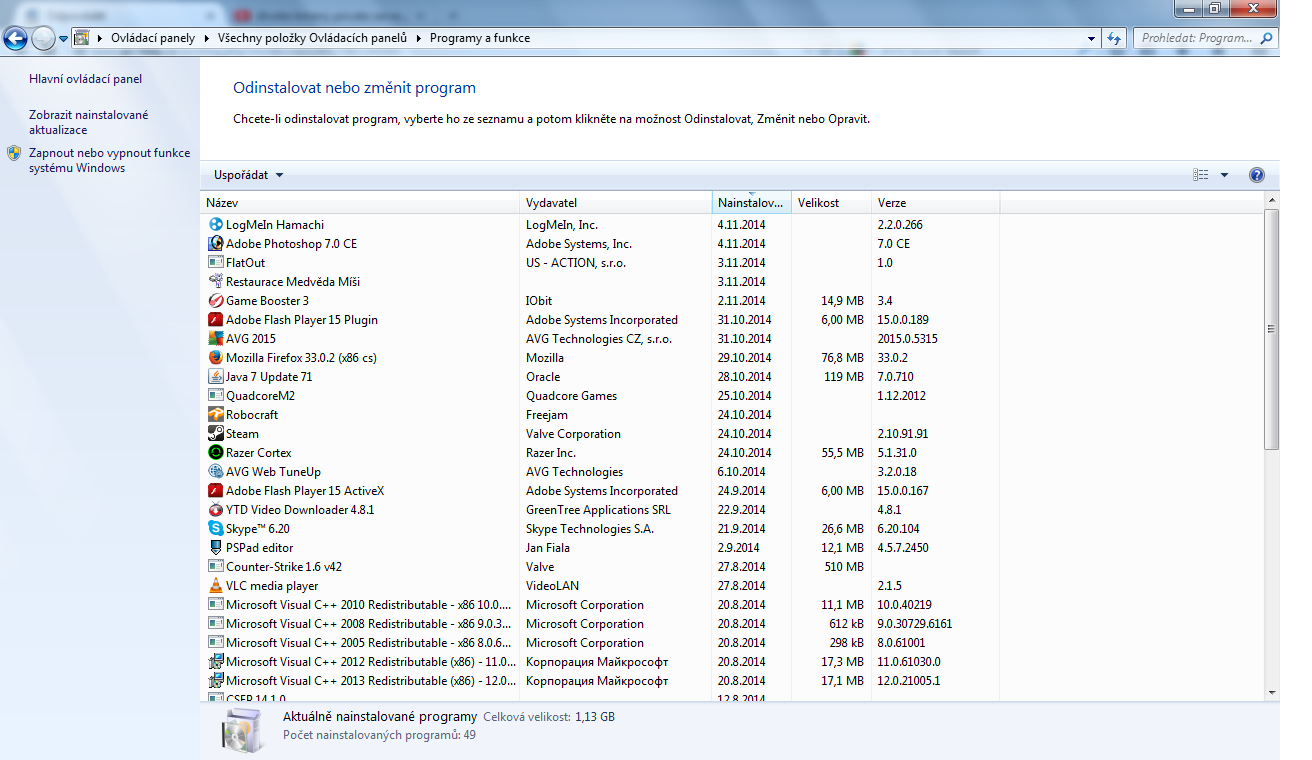Open help with the blue question mark icon

tap(1257, 175)
